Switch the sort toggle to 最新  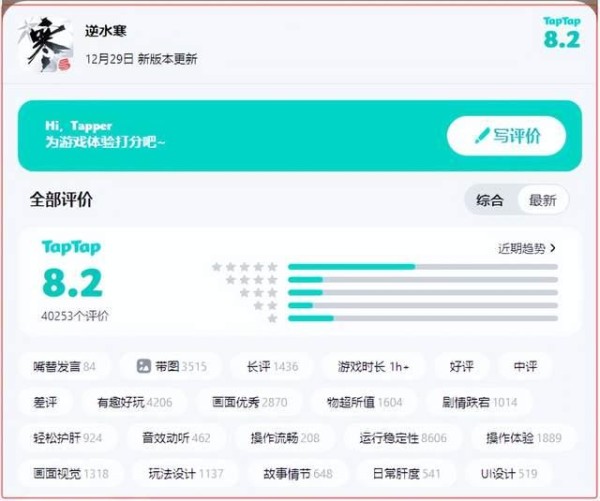542,200
